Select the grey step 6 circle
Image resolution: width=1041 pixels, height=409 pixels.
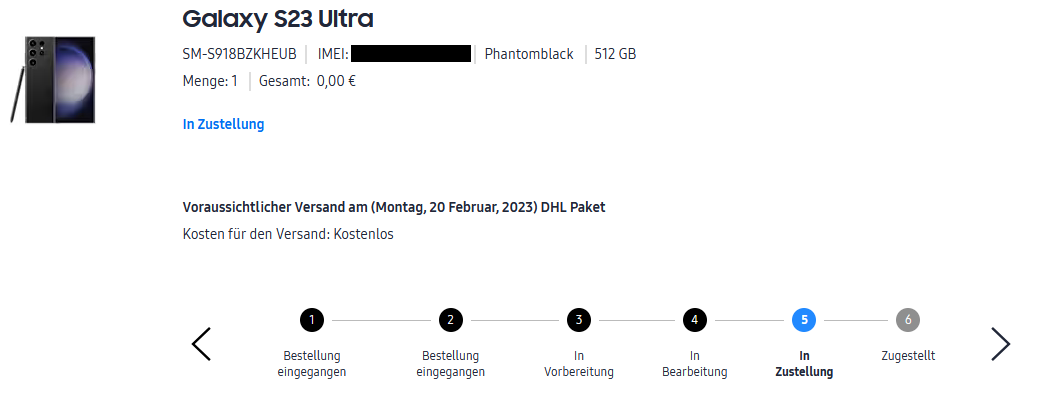(x=908, y=320)
